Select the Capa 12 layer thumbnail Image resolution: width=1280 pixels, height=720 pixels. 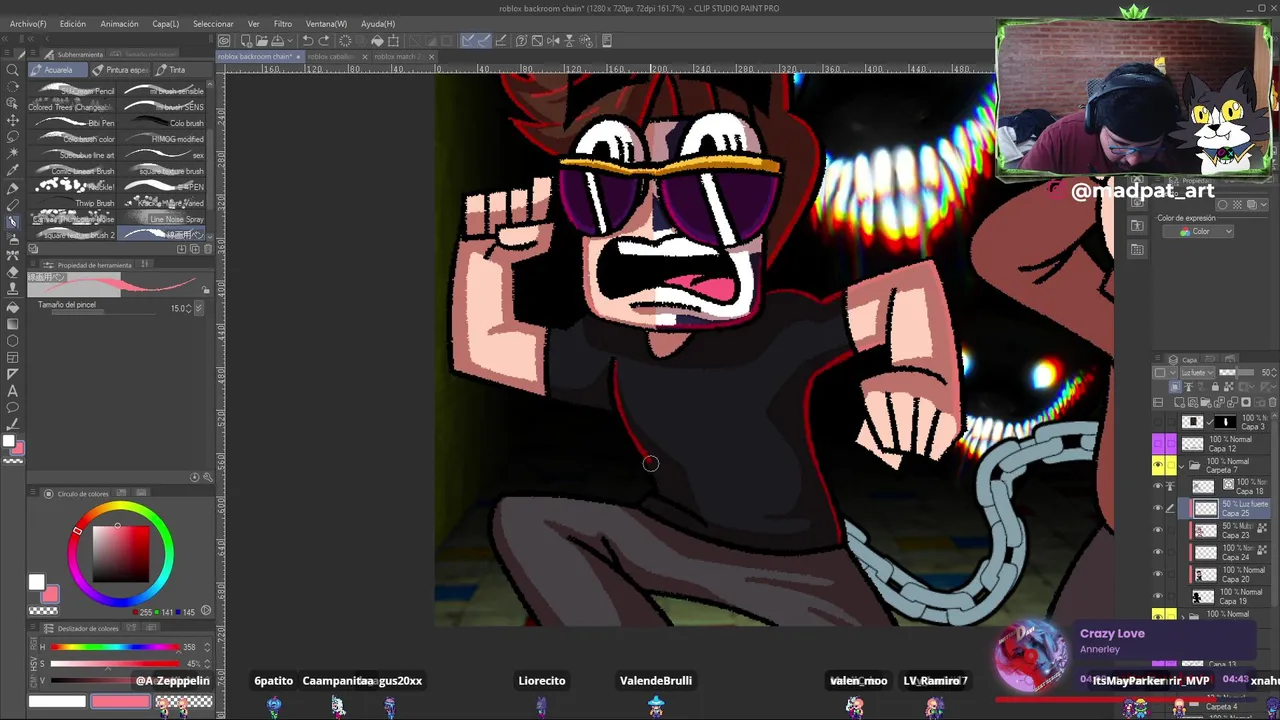pyautogui.click(x=1192, y=444)
